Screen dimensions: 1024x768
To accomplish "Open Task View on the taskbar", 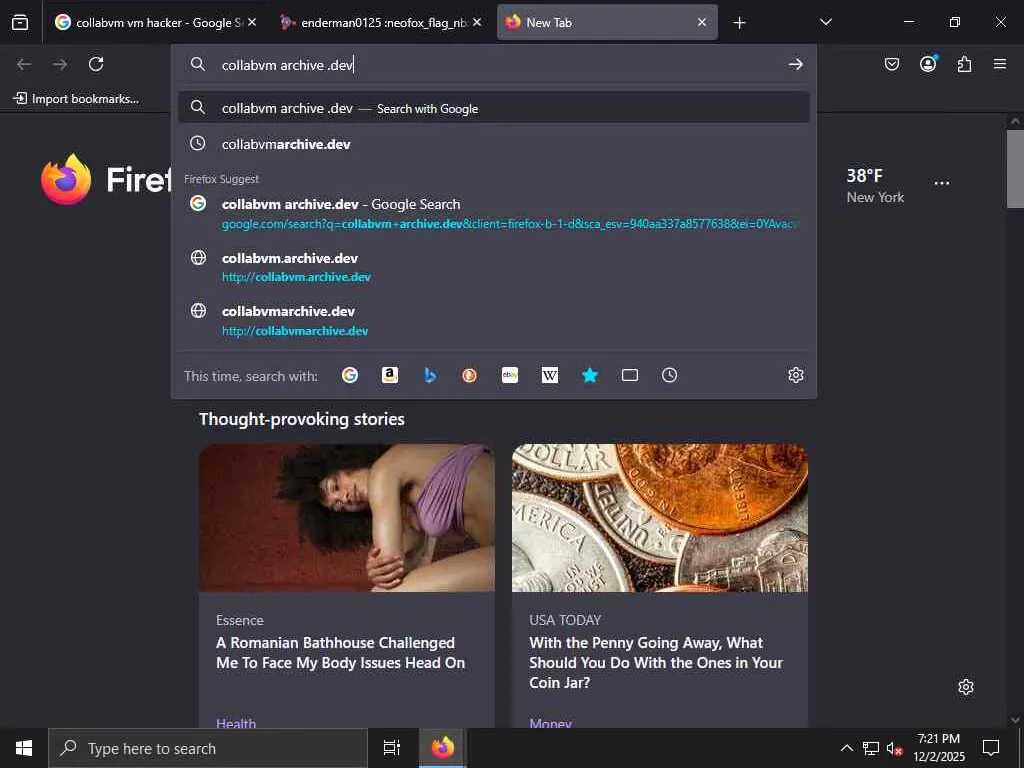I will (x=392, y=748).
